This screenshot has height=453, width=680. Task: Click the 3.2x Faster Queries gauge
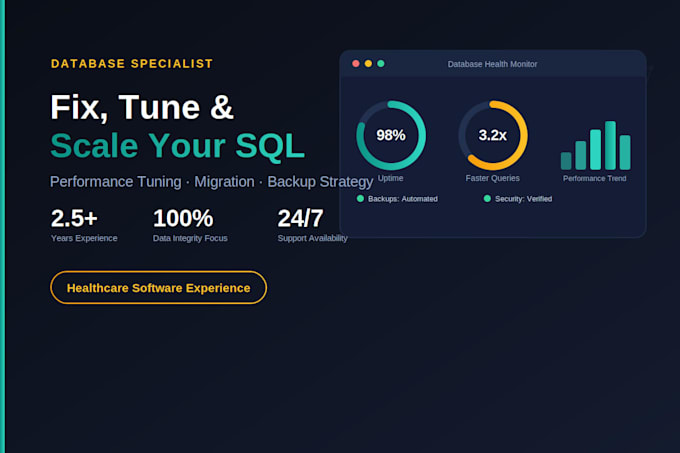pos(493,135)
